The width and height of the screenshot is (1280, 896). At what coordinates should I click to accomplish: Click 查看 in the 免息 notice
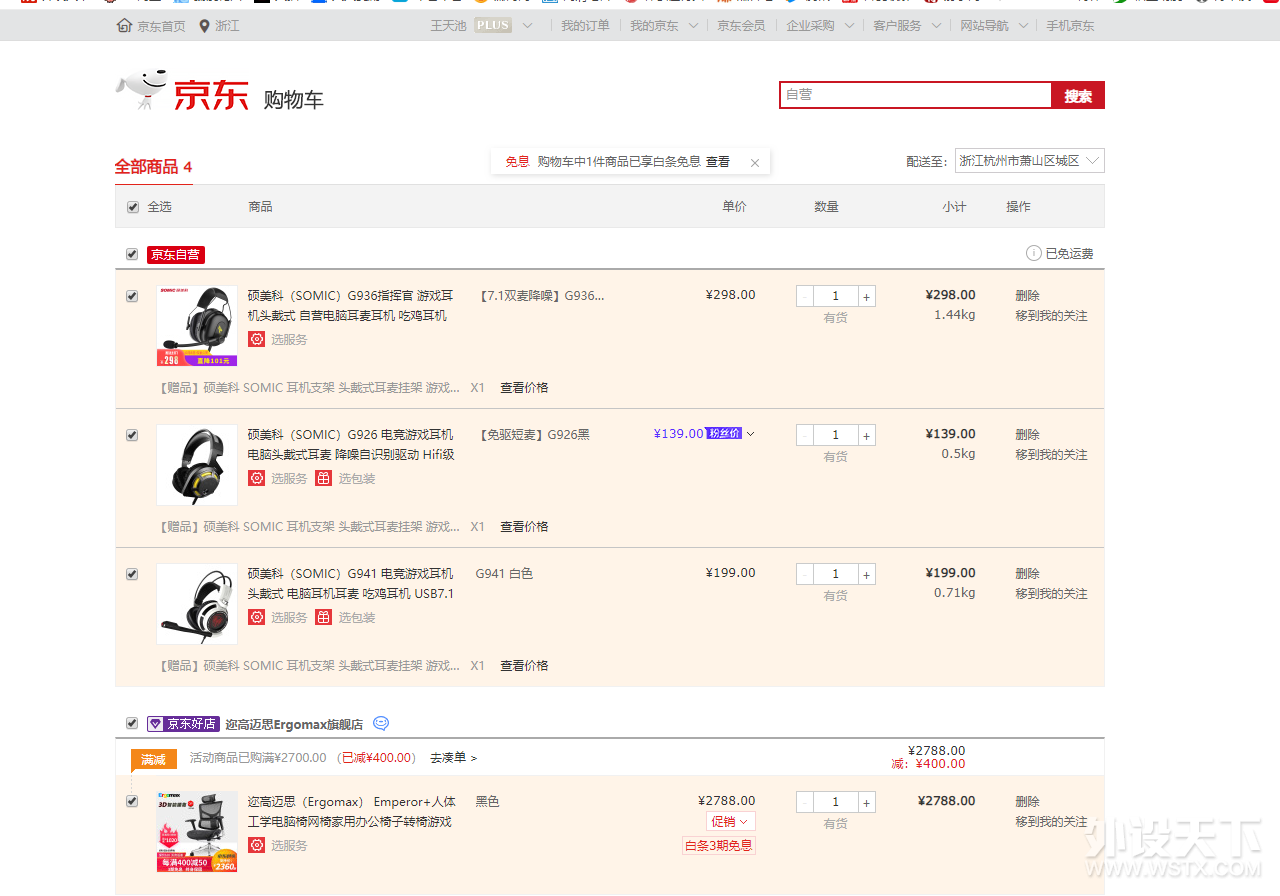click(x=718, y=162)
